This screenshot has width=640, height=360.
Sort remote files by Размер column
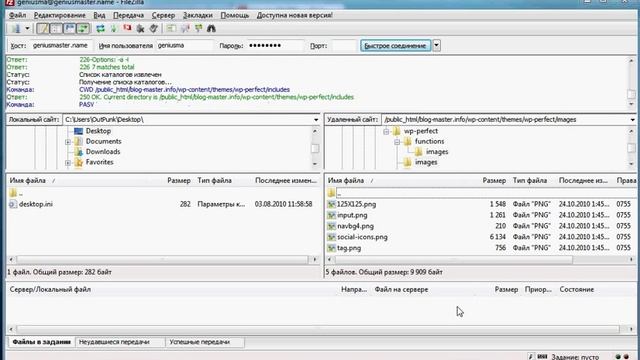pyautogui.click(x=494, y=180)
